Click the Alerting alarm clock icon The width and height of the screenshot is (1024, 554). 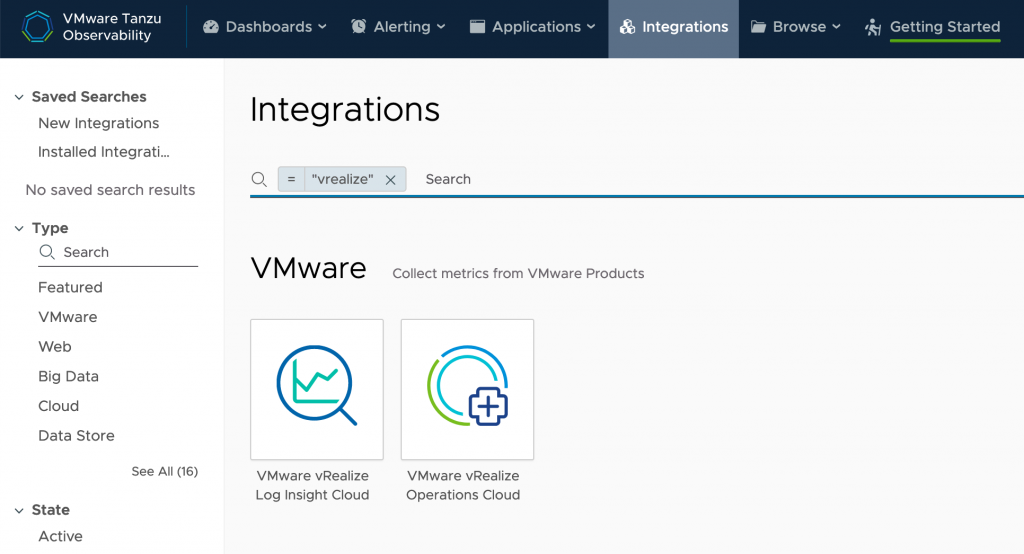[359, 27]
